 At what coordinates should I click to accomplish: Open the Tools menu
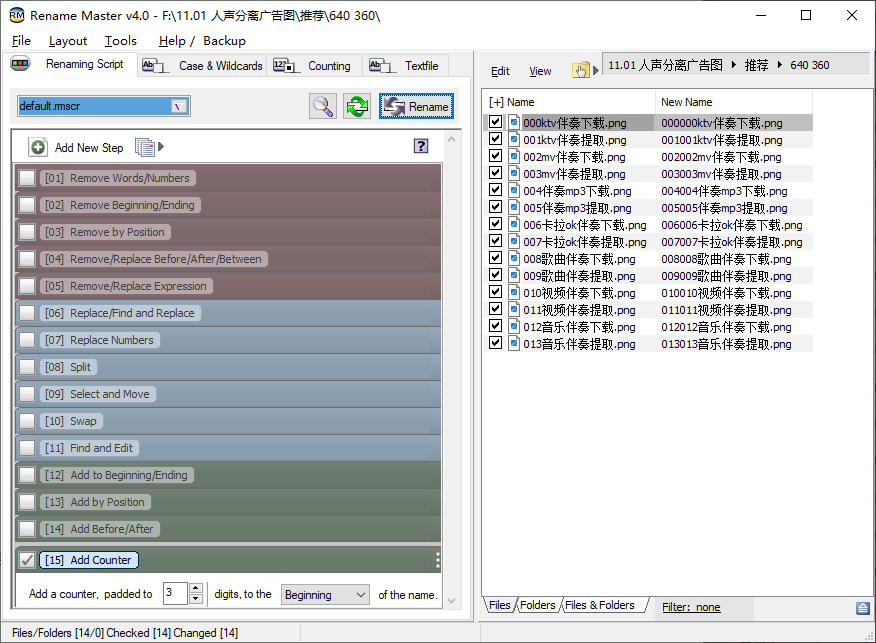pyautogui.click(x=121, y=41)
